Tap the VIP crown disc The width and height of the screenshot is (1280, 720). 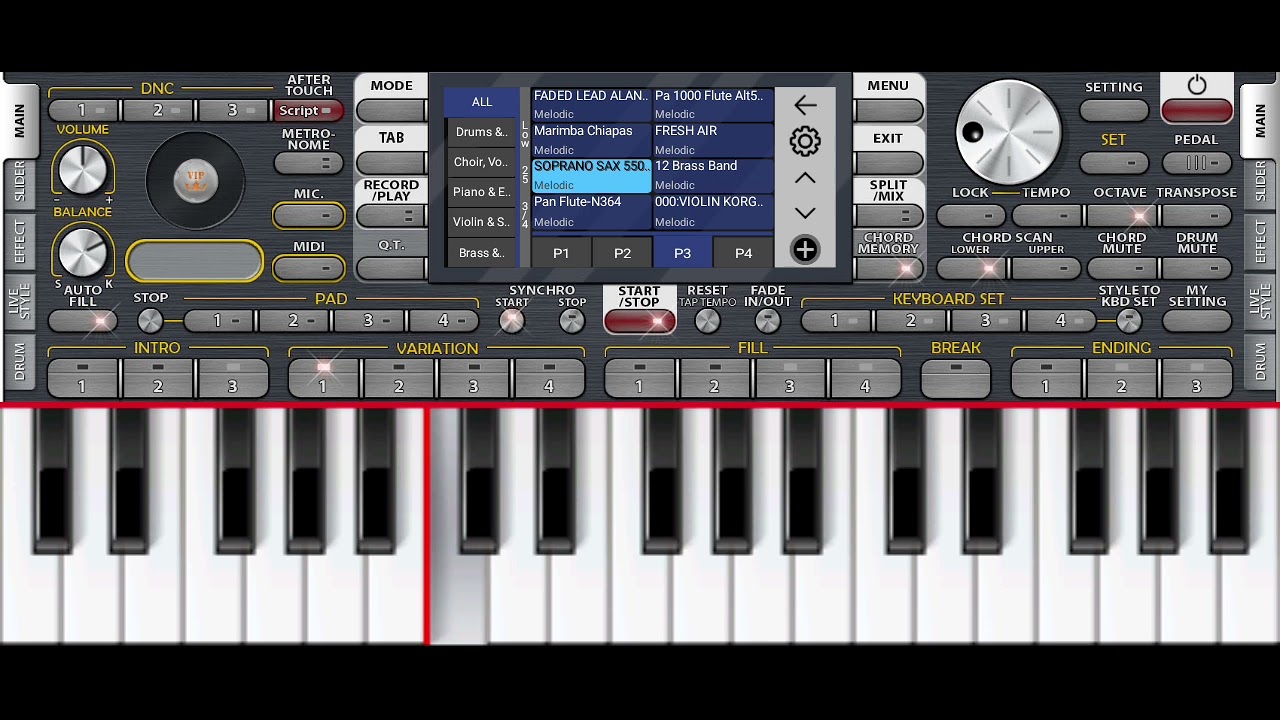(195, 181)
